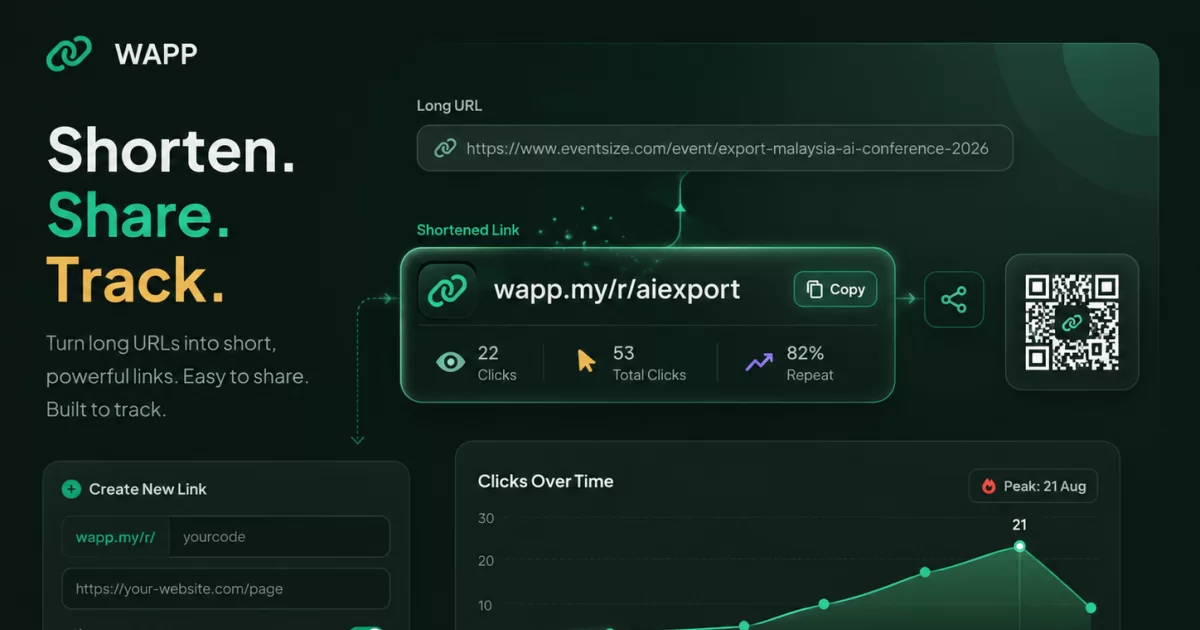Click the Clicks Over Time chart title
The image size is (1200, 630).
click(x=546, y=481)
